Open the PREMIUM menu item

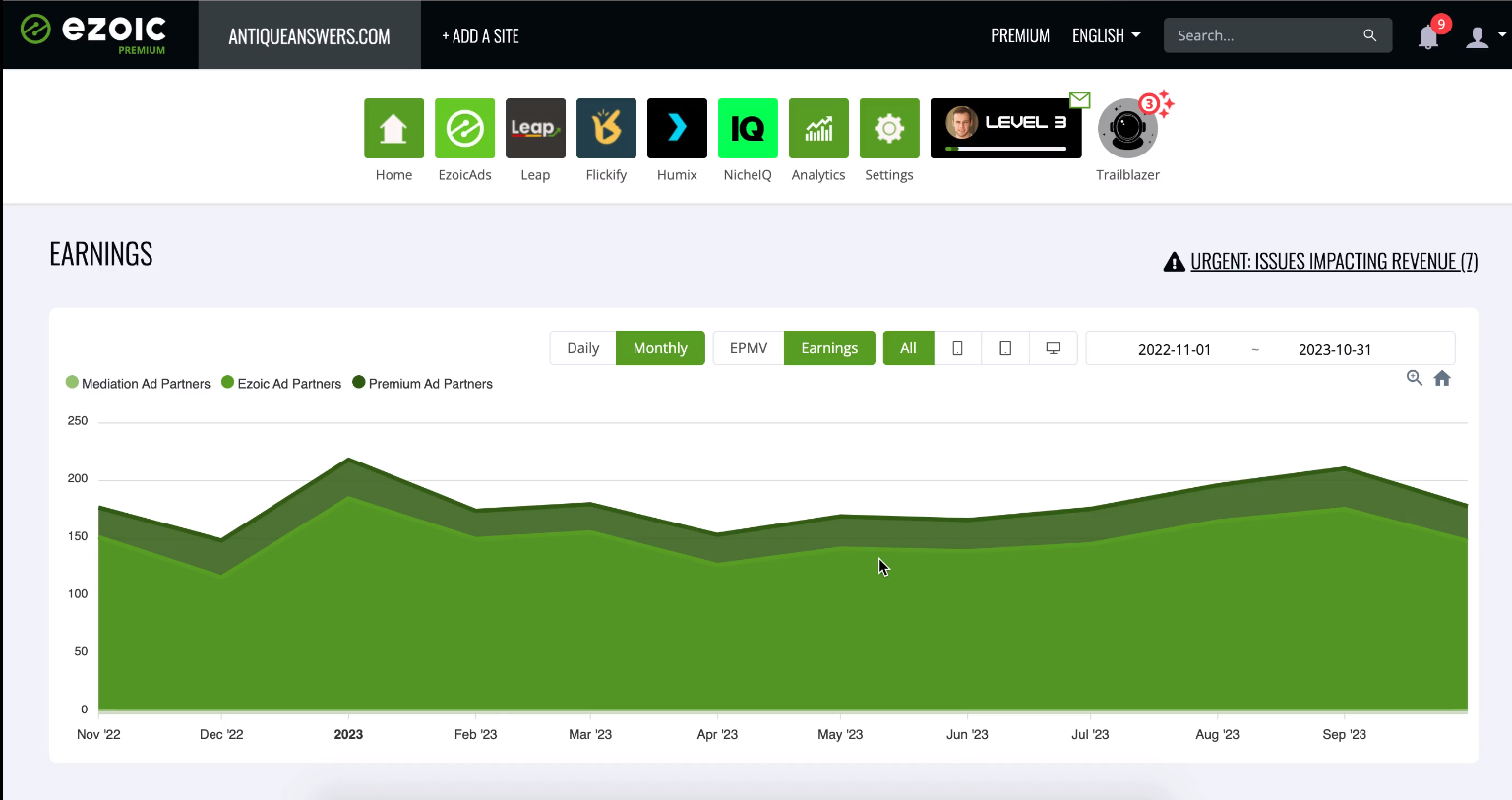coord(1020,35)
